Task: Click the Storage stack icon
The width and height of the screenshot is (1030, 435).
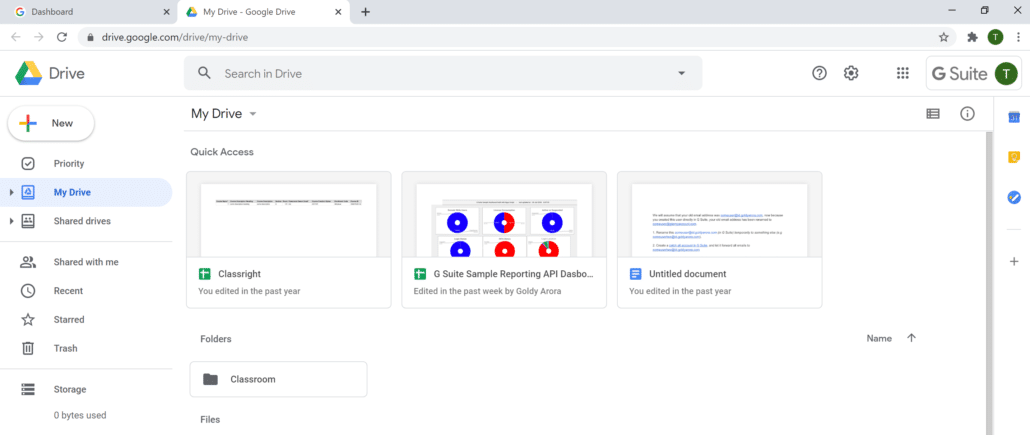Action: click(x=28, y=390)
